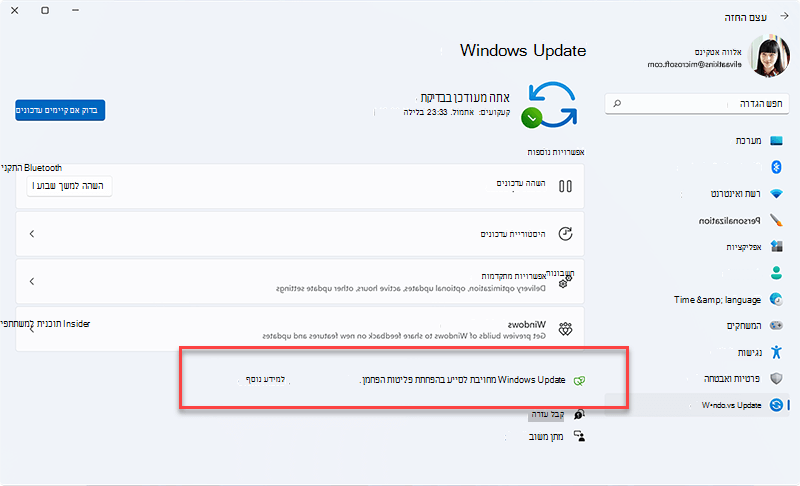Click בדוק אם קיימים עדכונים button

60,110
